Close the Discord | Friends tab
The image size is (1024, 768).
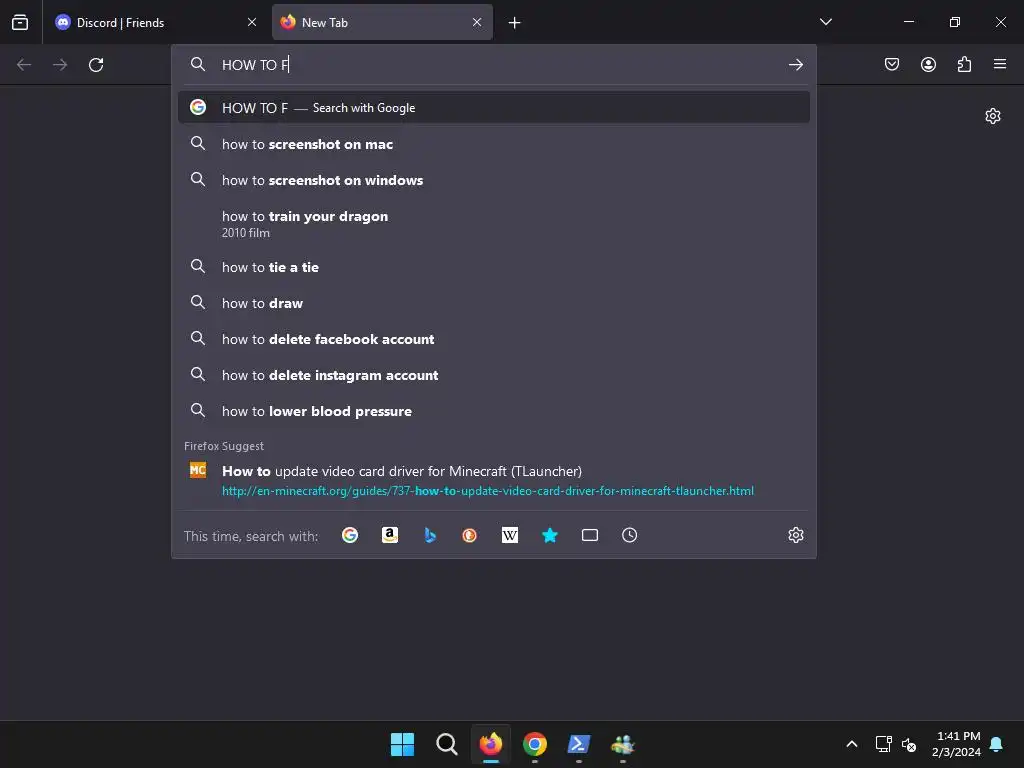pos(252,22)
